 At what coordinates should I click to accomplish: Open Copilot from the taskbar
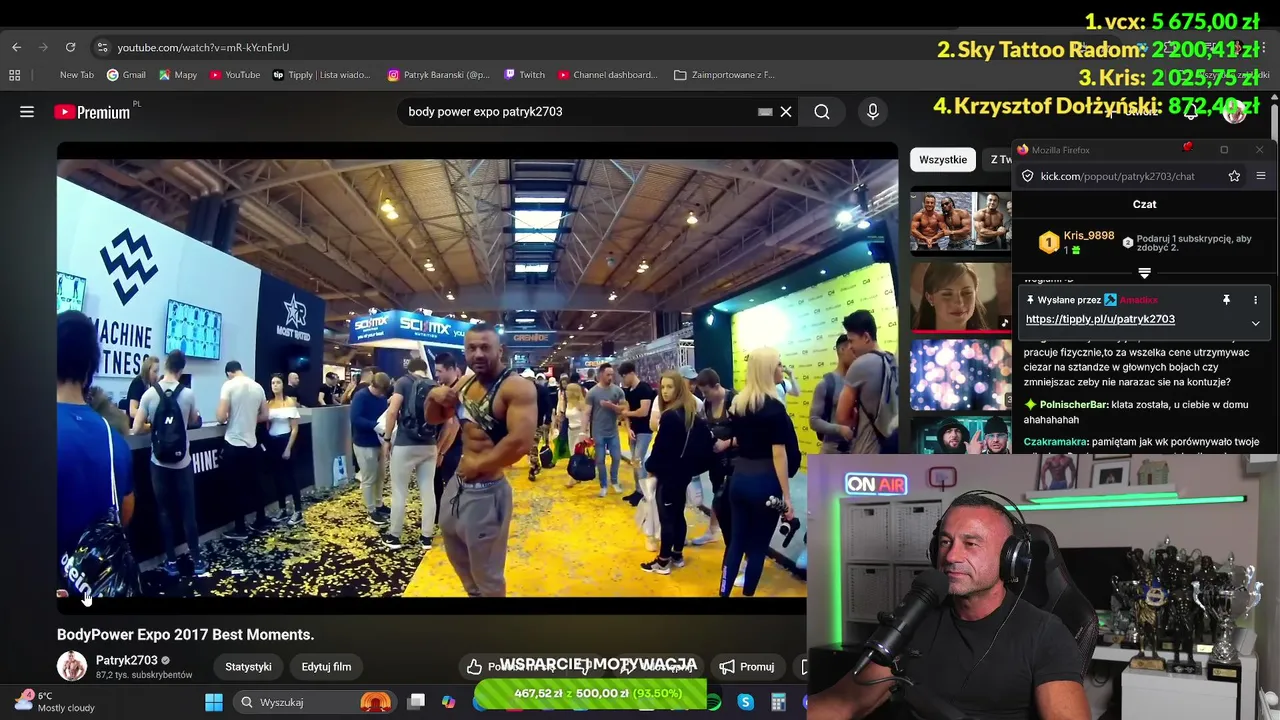point(448,702)
